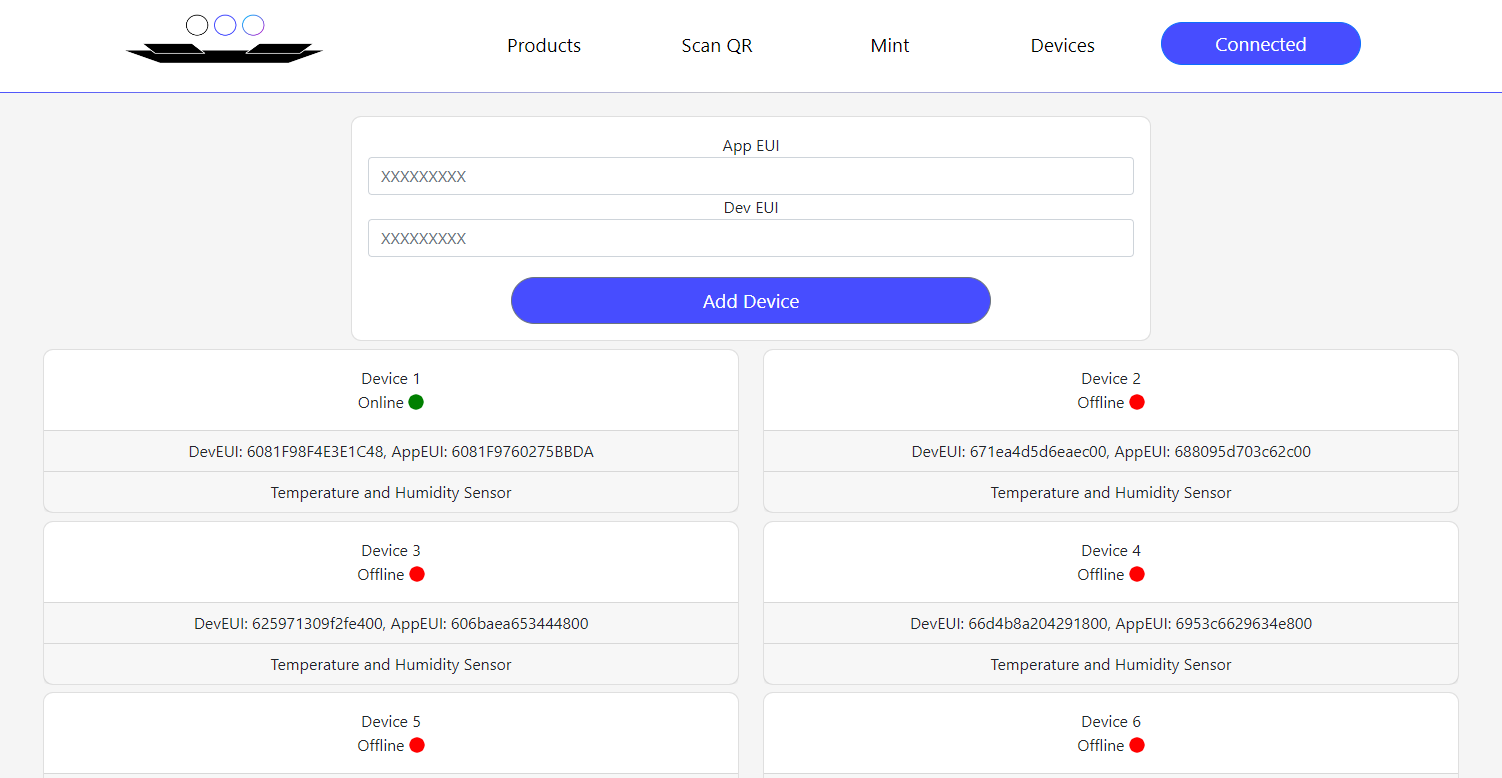
Task: Open the Products nav item
Action: [544, 45]
